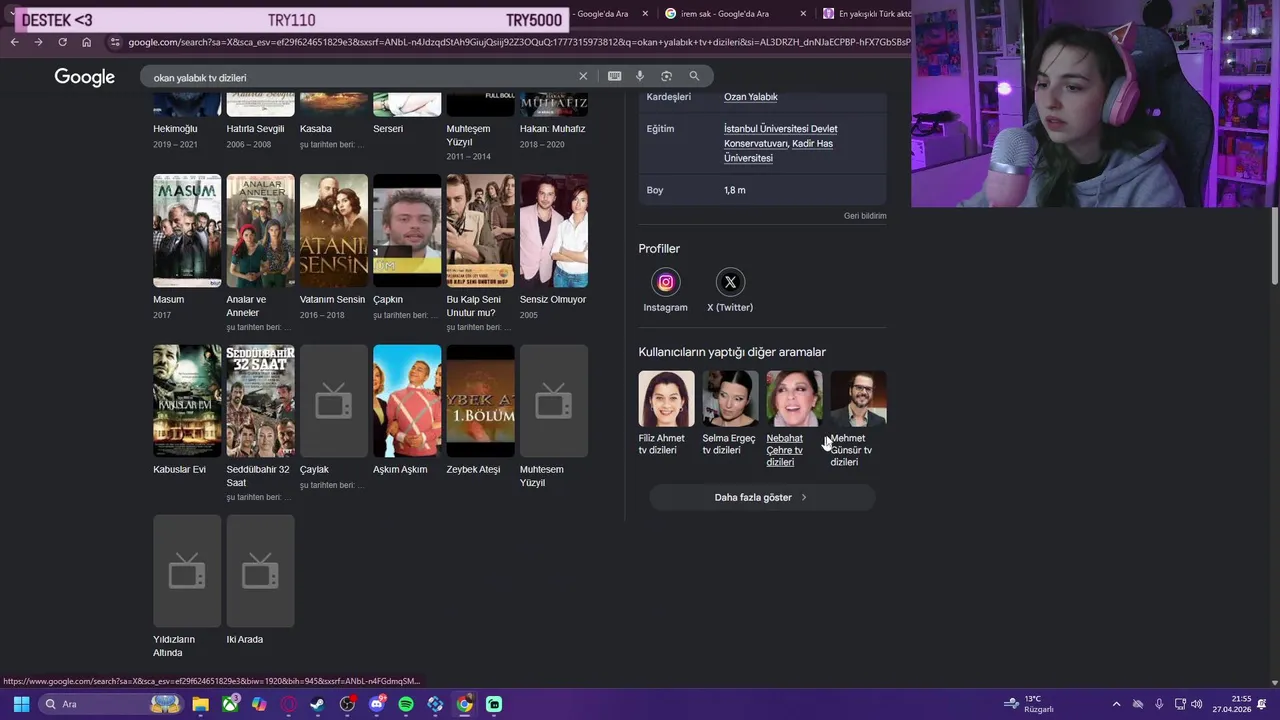Image resolution: width=1280 pixels, height=720 pixels.
Task: Open the Seddülbahir 32 Saat poster
Action: click(x=260, y=401)
